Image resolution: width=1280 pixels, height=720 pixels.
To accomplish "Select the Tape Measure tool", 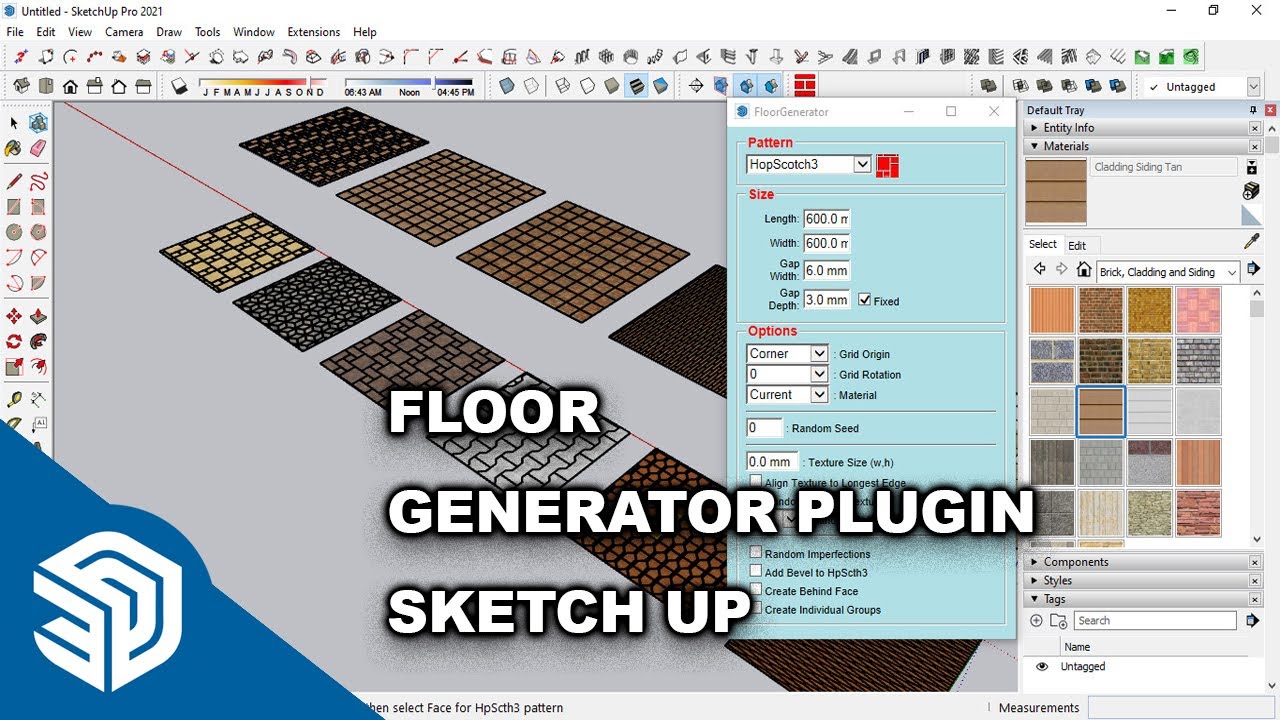I will [14, 400].
